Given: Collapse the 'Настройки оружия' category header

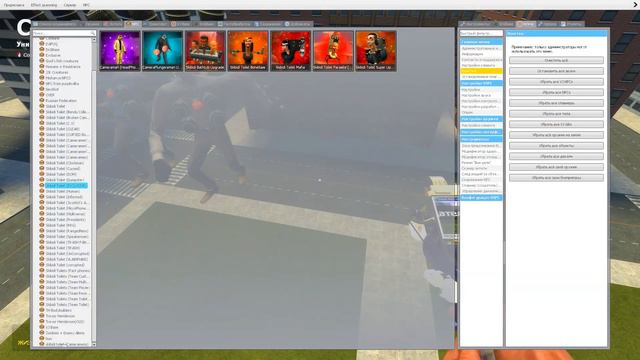Looking at the screenshot, I should coord(481,119).
